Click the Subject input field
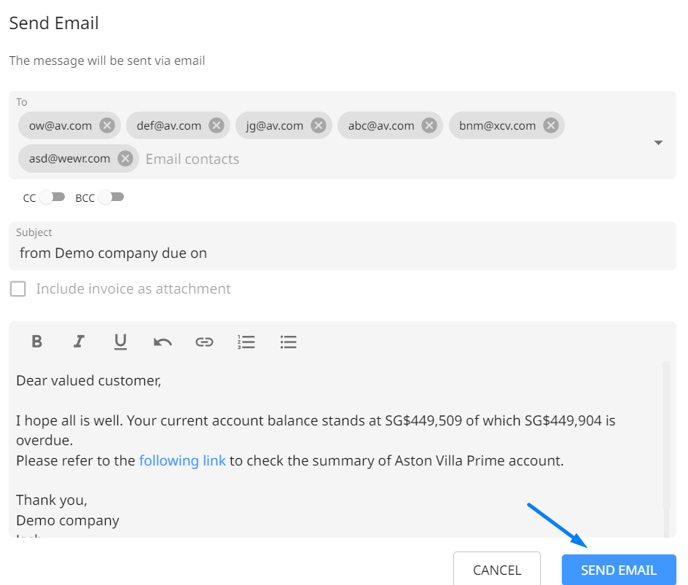Image resolution: width=688 pixels, height=585 pixels. click(x=342, y=246)
